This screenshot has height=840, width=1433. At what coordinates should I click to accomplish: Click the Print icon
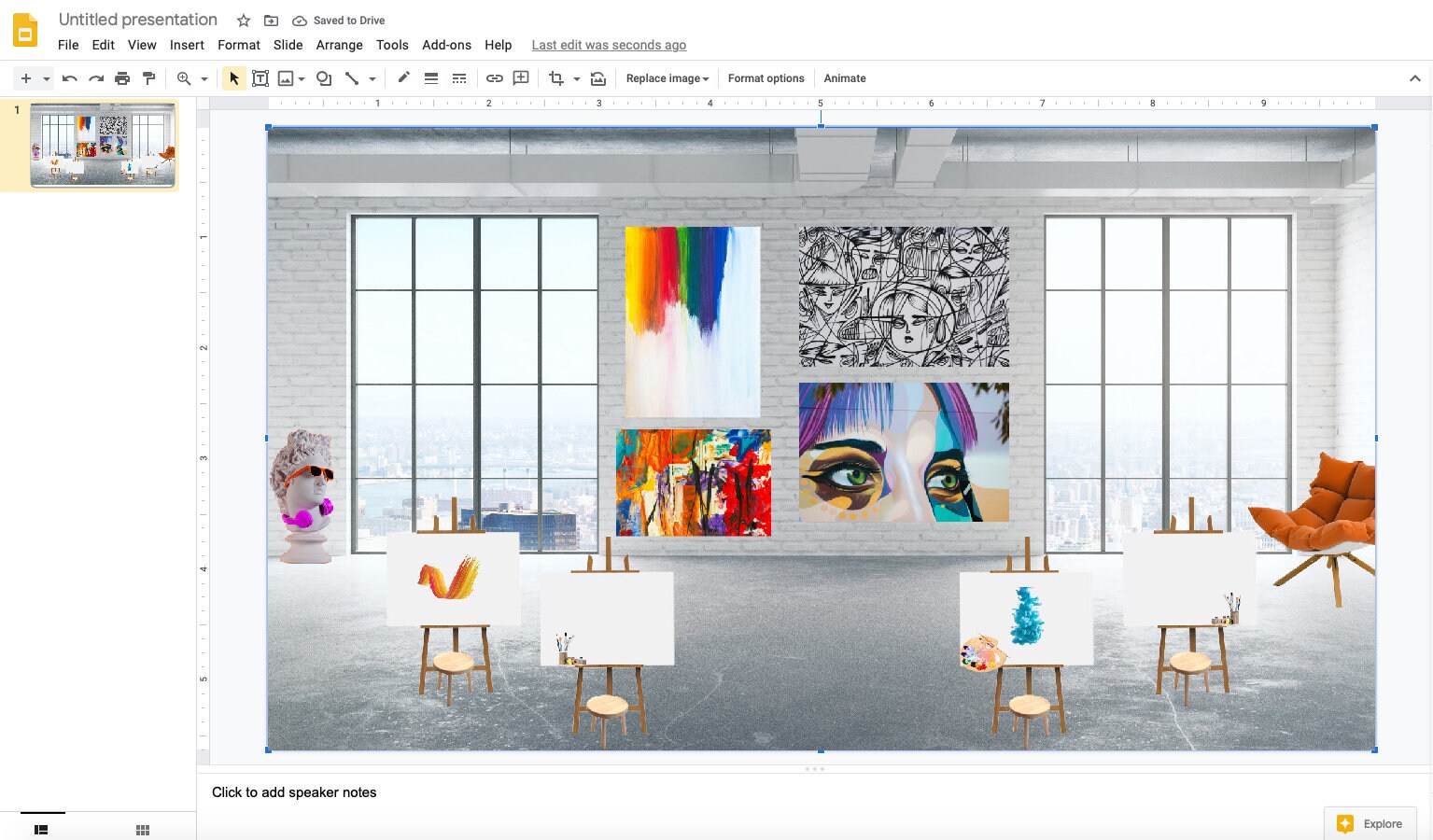[122, 78]
